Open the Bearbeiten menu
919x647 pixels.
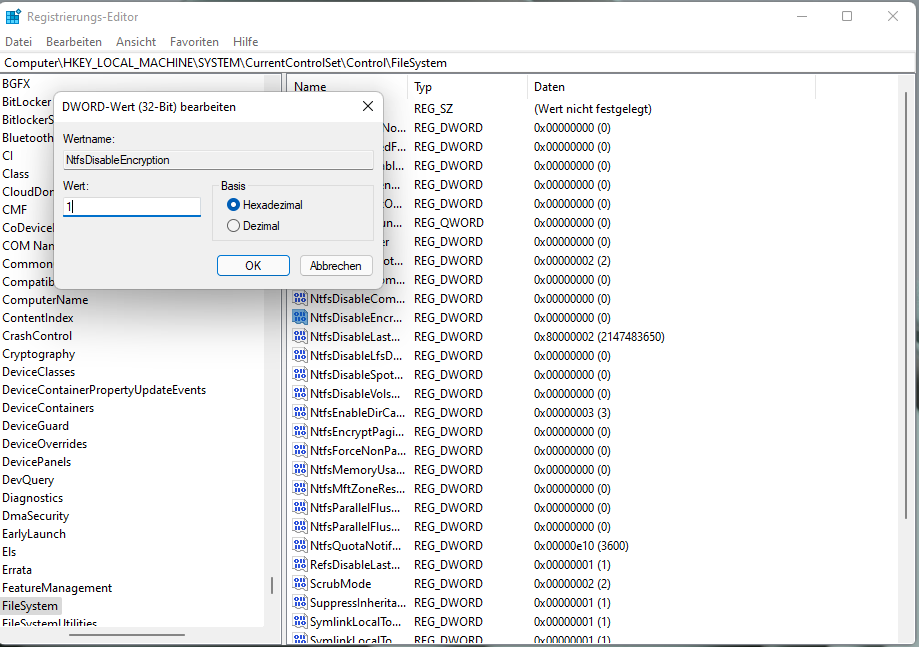pos(74,42)
